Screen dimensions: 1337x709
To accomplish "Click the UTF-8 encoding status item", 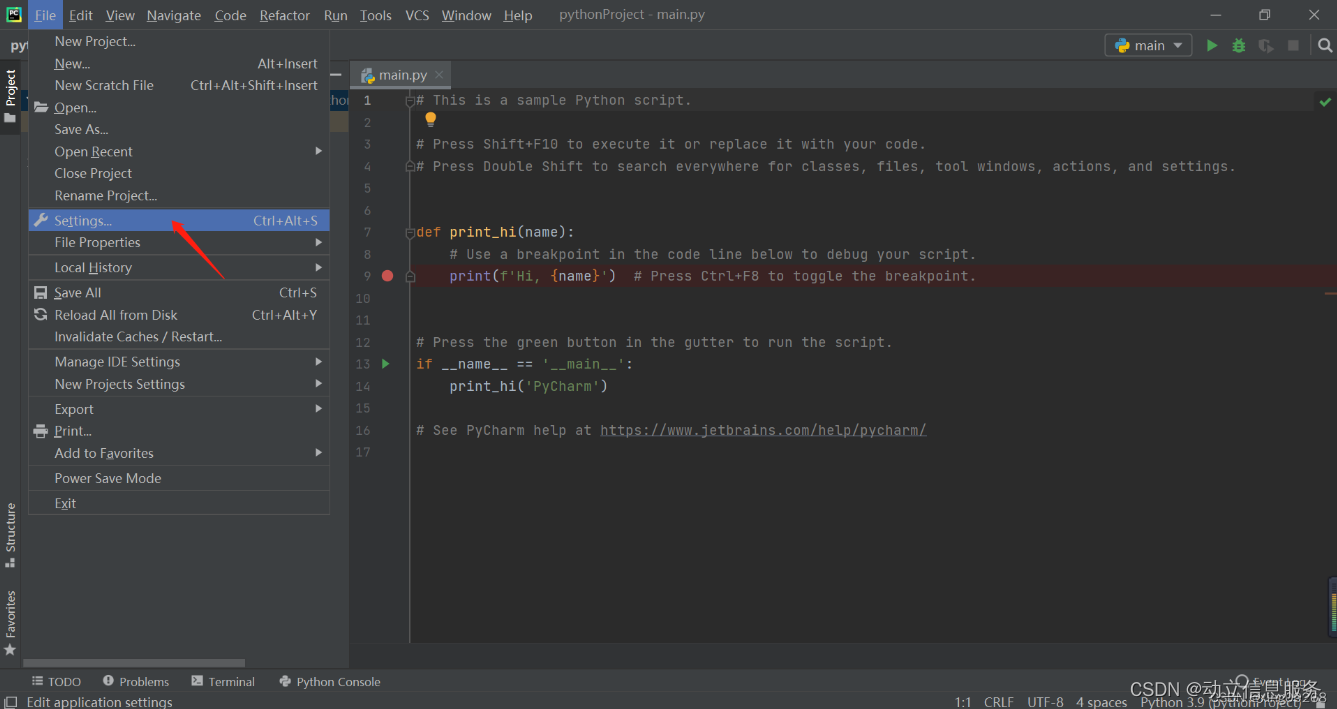I will [1045, 702].
